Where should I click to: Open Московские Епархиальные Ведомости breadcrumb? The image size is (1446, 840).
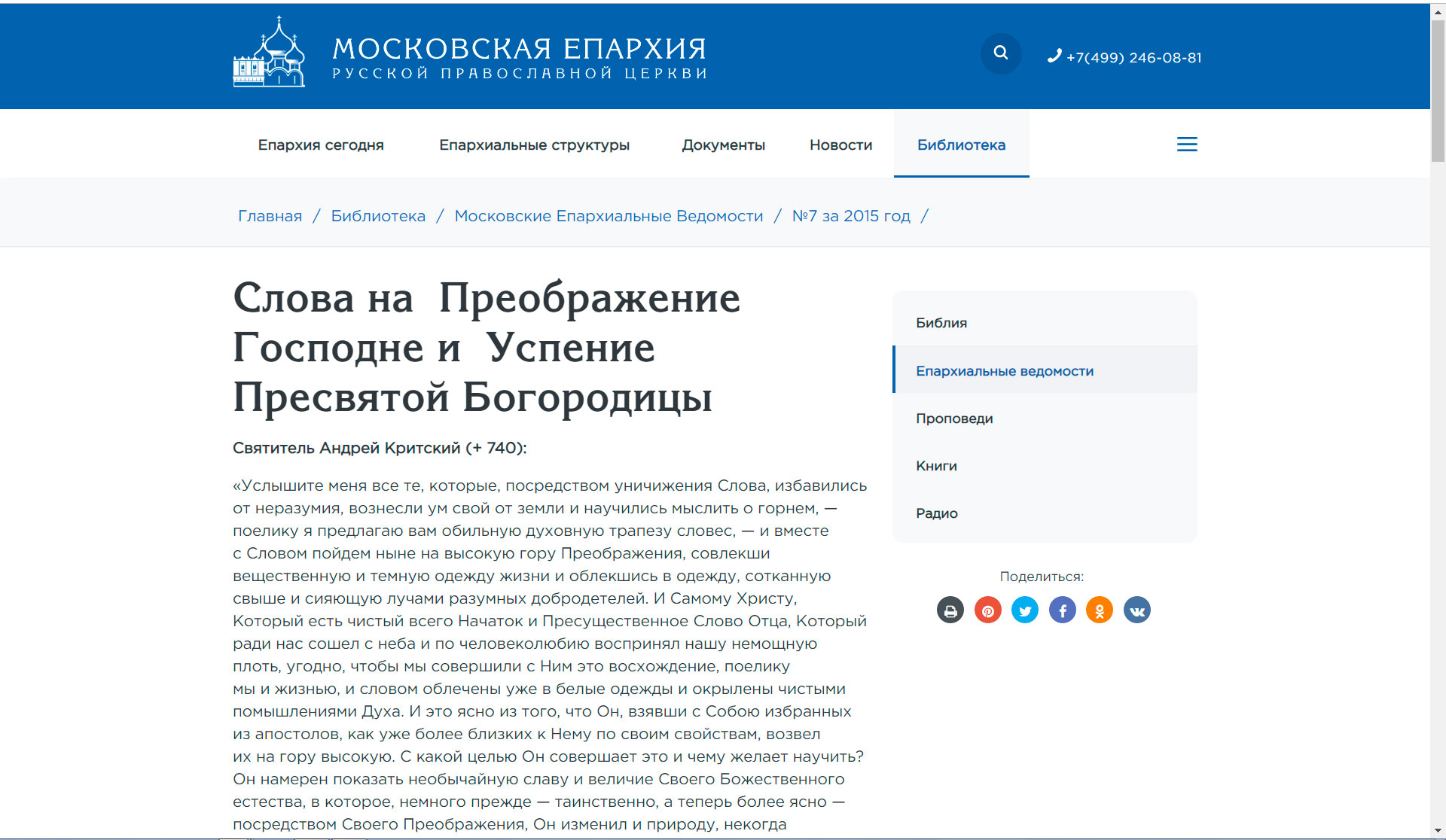pos(609,216)
